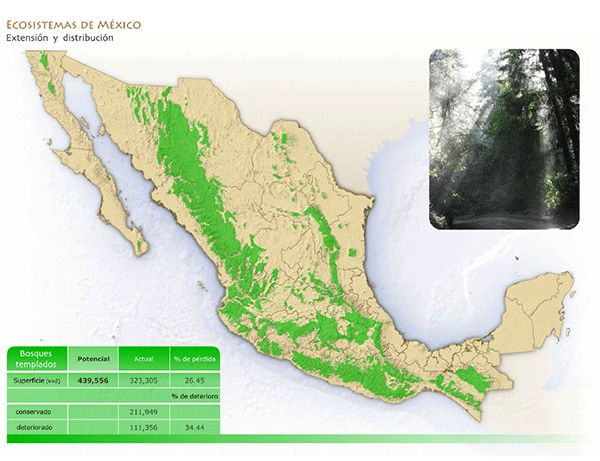Select the 'Potencial' column header

point(93,359)
